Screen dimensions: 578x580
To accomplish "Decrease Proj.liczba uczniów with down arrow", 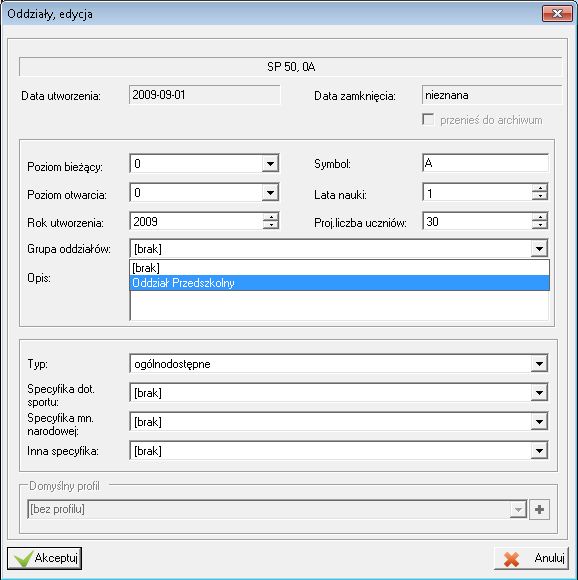I will [540, 225].
